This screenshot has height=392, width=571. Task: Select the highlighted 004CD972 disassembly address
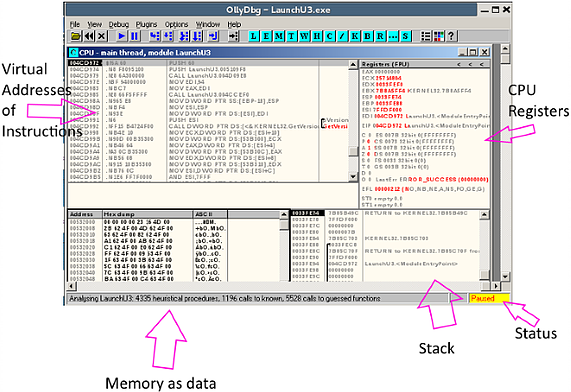[x=84, y=63]
